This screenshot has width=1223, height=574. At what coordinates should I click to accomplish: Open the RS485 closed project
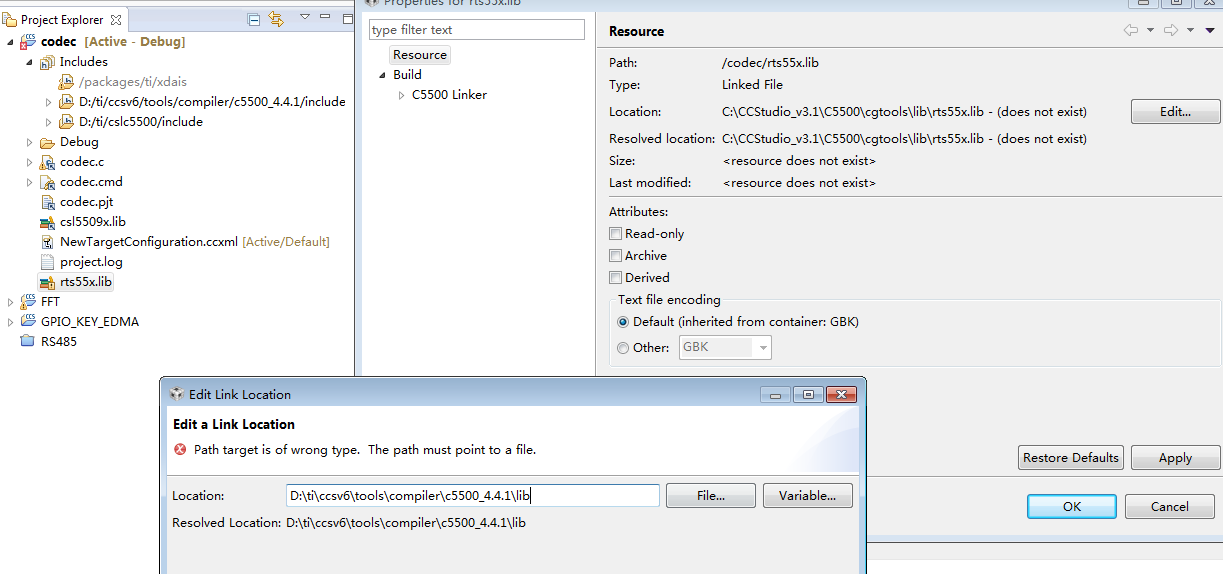click(x=58, y=342)
